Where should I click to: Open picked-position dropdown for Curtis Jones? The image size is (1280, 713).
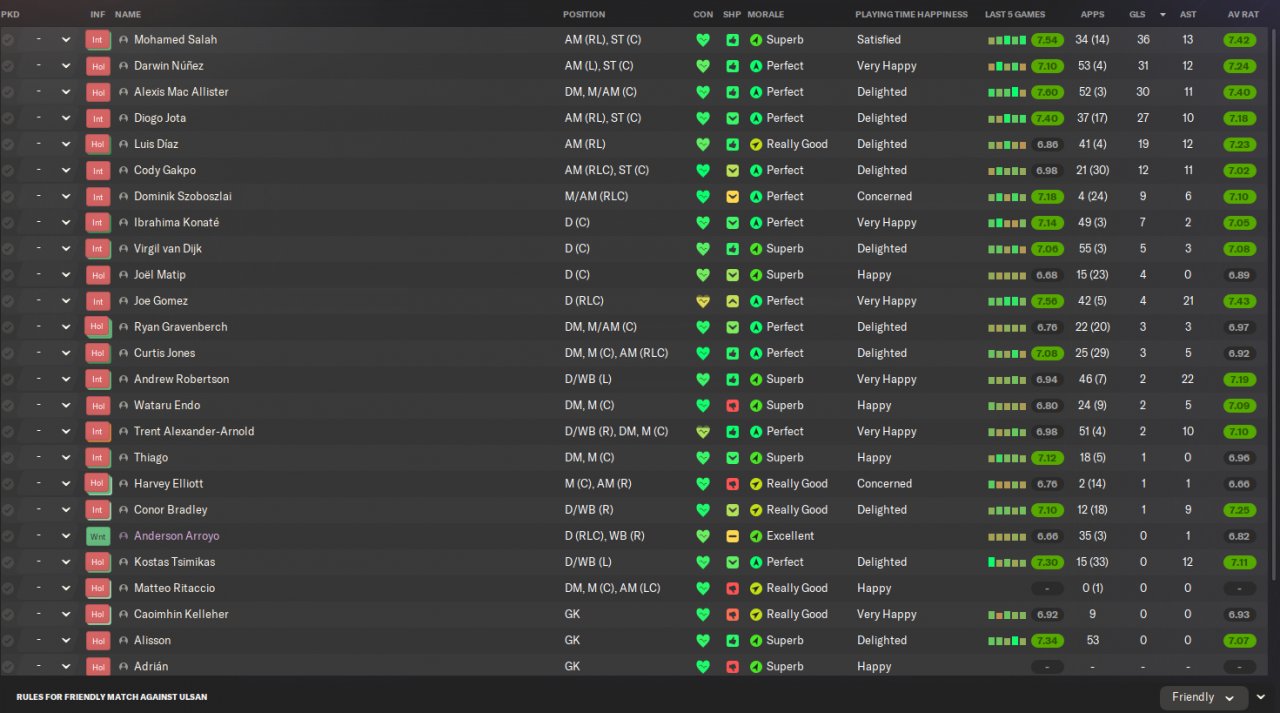tap(66, 353)
